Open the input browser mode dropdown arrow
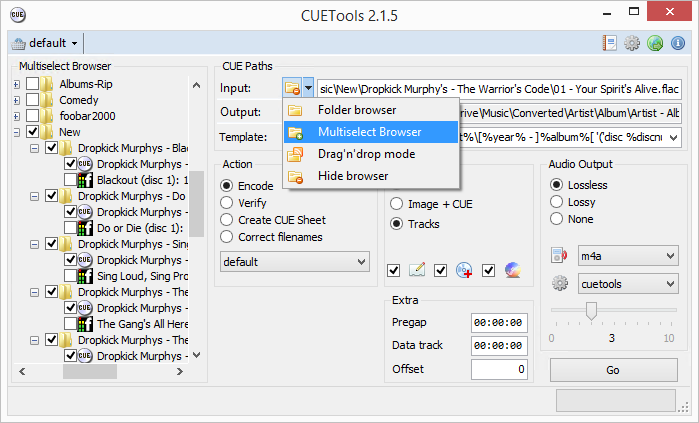This screenshot has height=423, width=699. point(308,88)
